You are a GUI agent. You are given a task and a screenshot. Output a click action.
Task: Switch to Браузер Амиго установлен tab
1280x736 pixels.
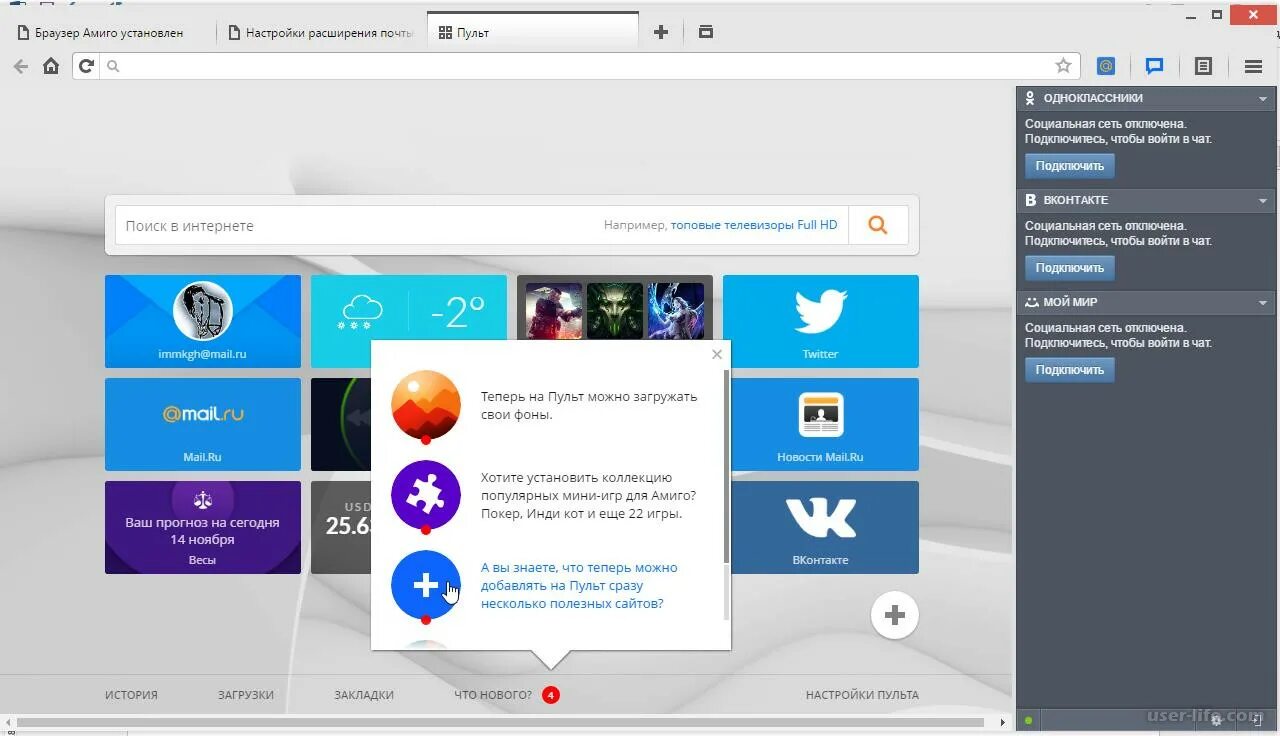click(x=108, y=32)
